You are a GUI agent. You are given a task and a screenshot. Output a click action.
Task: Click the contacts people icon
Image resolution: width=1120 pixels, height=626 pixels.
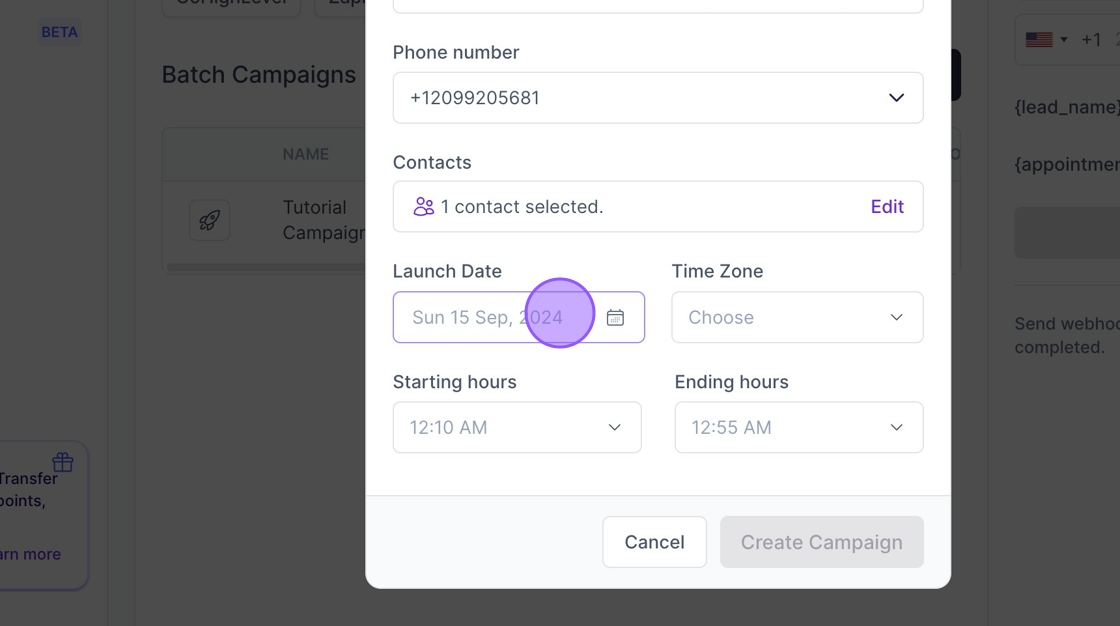[424, 207]
